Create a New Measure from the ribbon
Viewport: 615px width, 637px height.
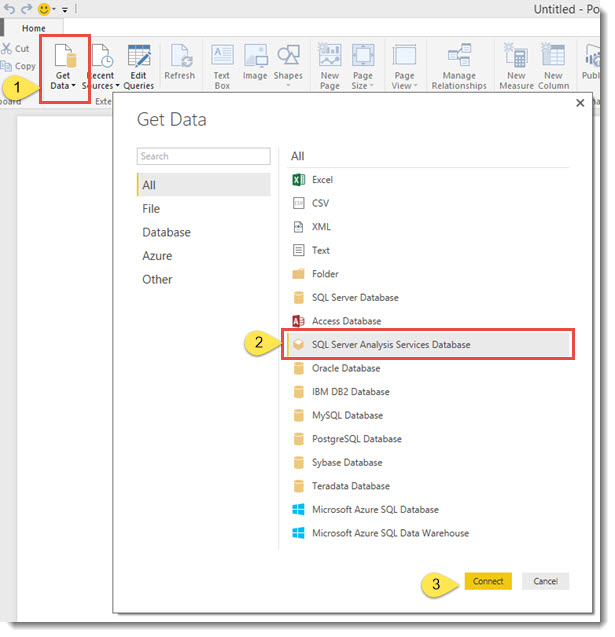[x=516, y=67]
